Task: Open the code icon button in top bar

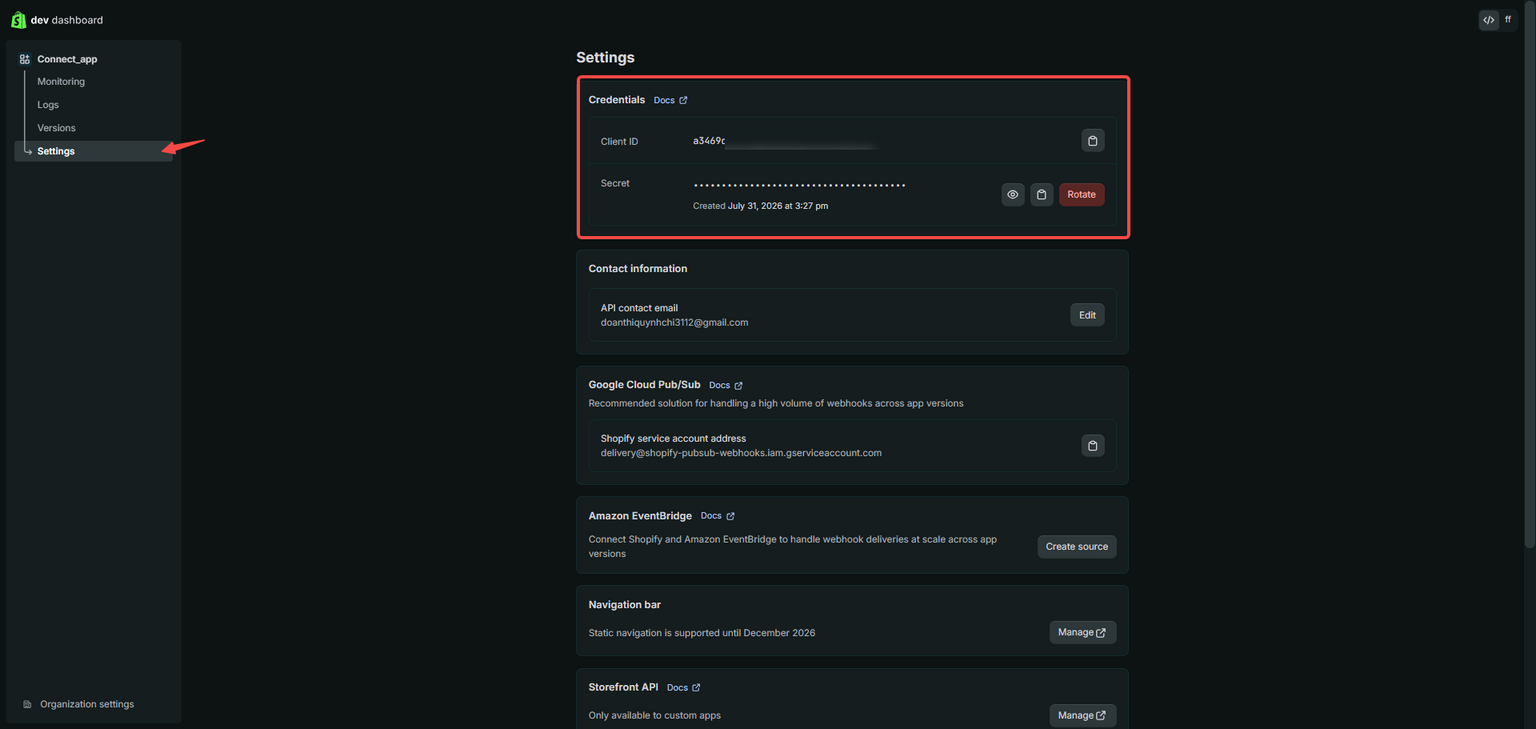Action: pos(1489,20)
